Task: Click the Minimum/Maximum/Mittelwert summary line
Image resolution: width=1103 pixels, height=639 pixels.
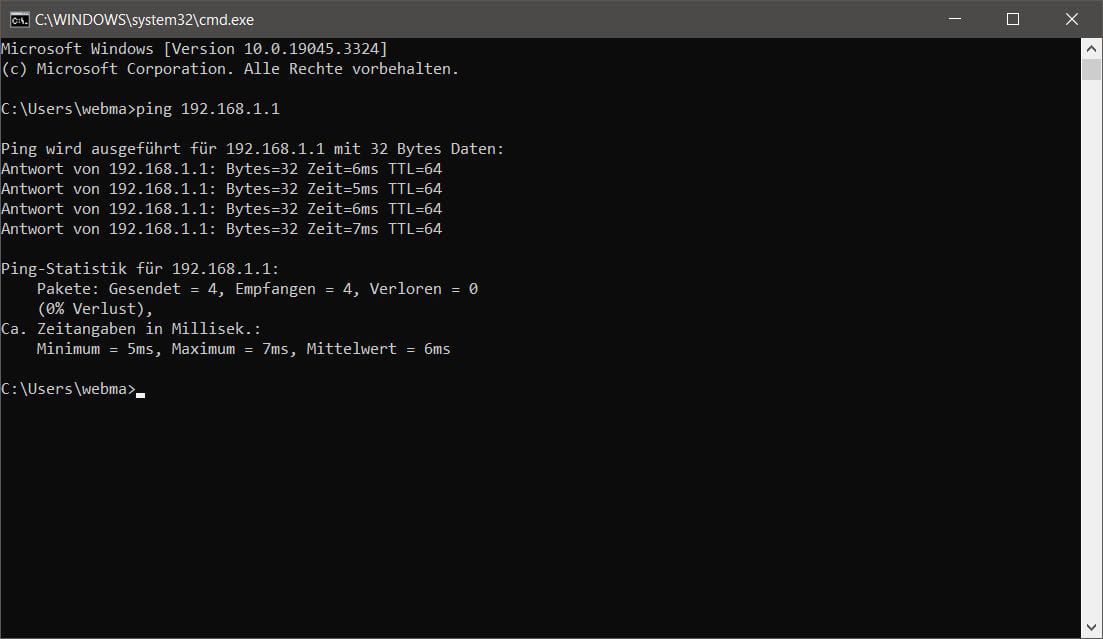Action: pos(243,349)
